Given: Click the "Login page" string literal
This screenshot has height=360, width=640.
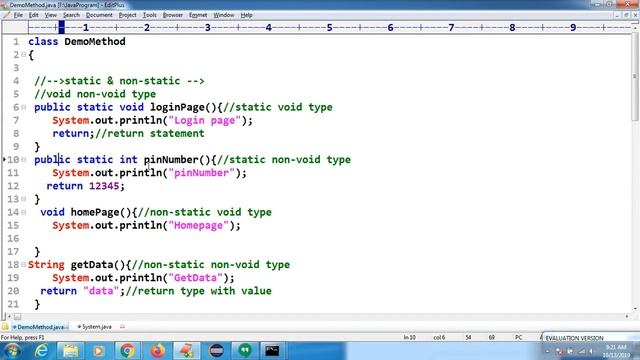Looking at the screenshot, I should click(x=205, y=120).
